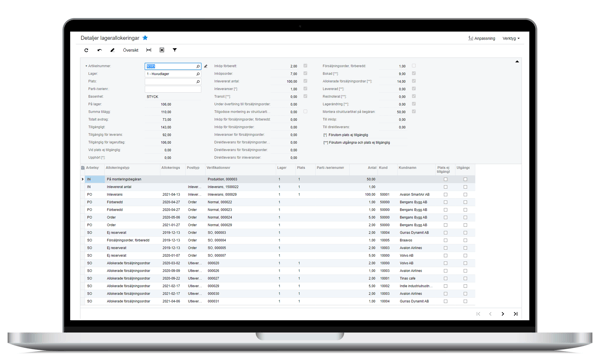Select the 'Inlevererat antal' table row
This screenshot has height=360, width=600.
click(279, 187)
